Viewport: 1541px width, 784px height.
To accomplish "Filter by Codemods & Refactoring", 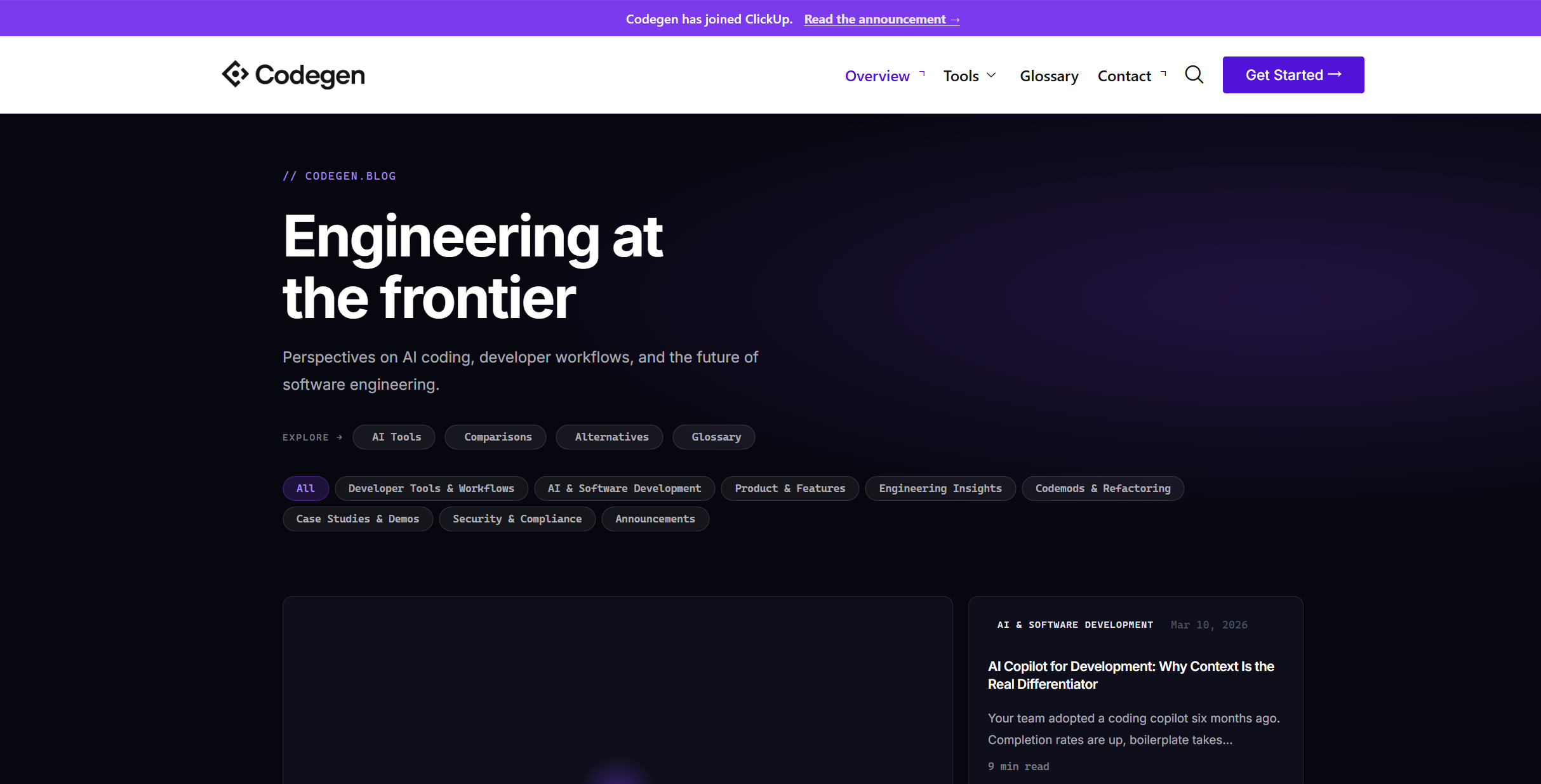I will coord(1103,488).
